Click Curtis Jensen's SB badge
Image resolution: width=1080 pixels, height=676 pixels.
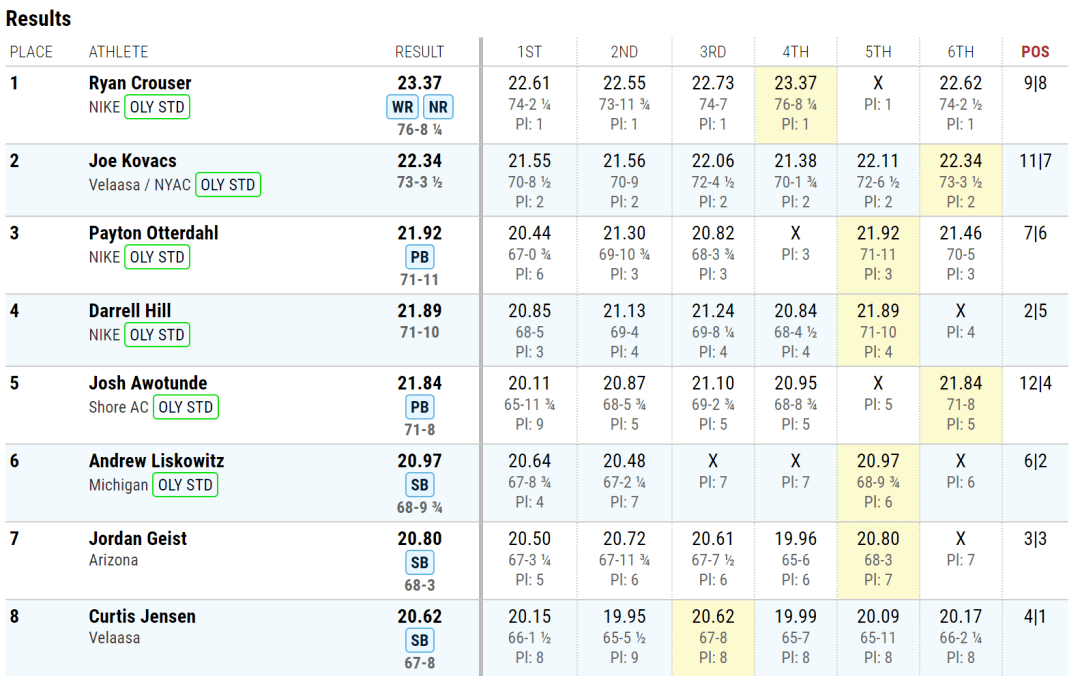[420, 640]
